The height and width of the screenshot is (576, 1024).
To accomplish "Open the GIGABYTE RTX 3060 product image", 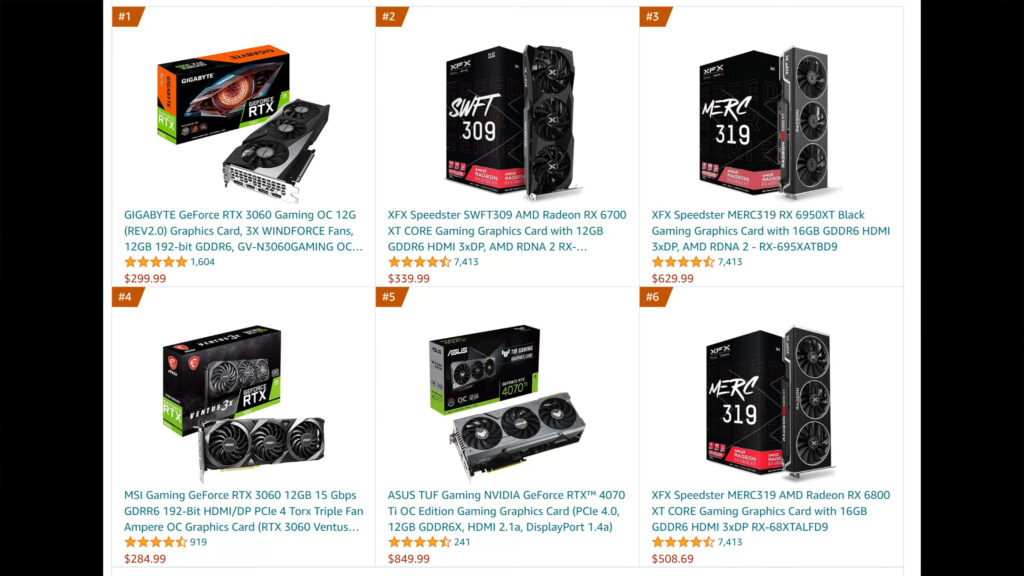I will pos(243,123).
